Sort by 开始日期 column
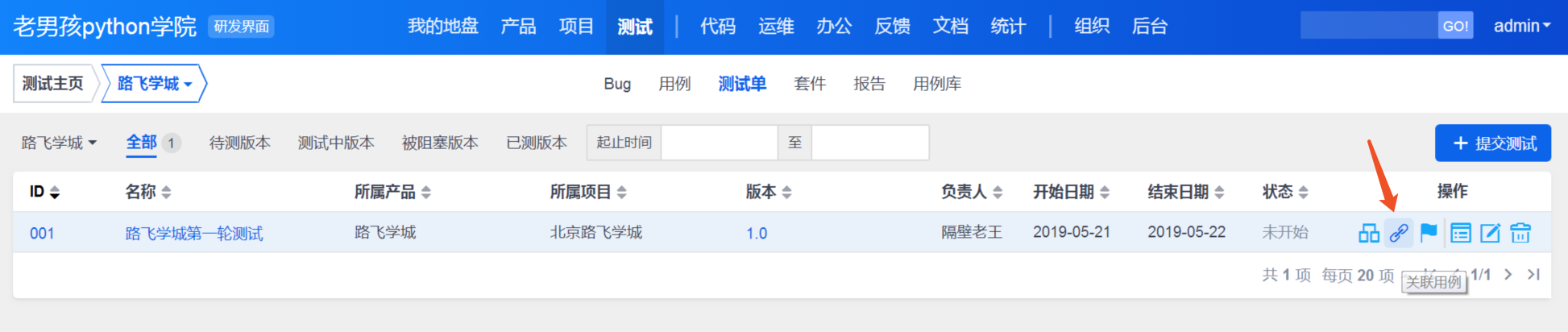Screen dimensions: 1568x332 [x=1071, y=192]
